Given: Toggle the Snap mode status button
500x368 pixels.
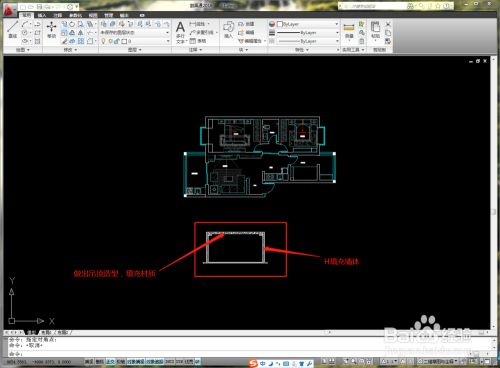Looking at the screenshot, I should pyautogui.click(x=89, y=361).
